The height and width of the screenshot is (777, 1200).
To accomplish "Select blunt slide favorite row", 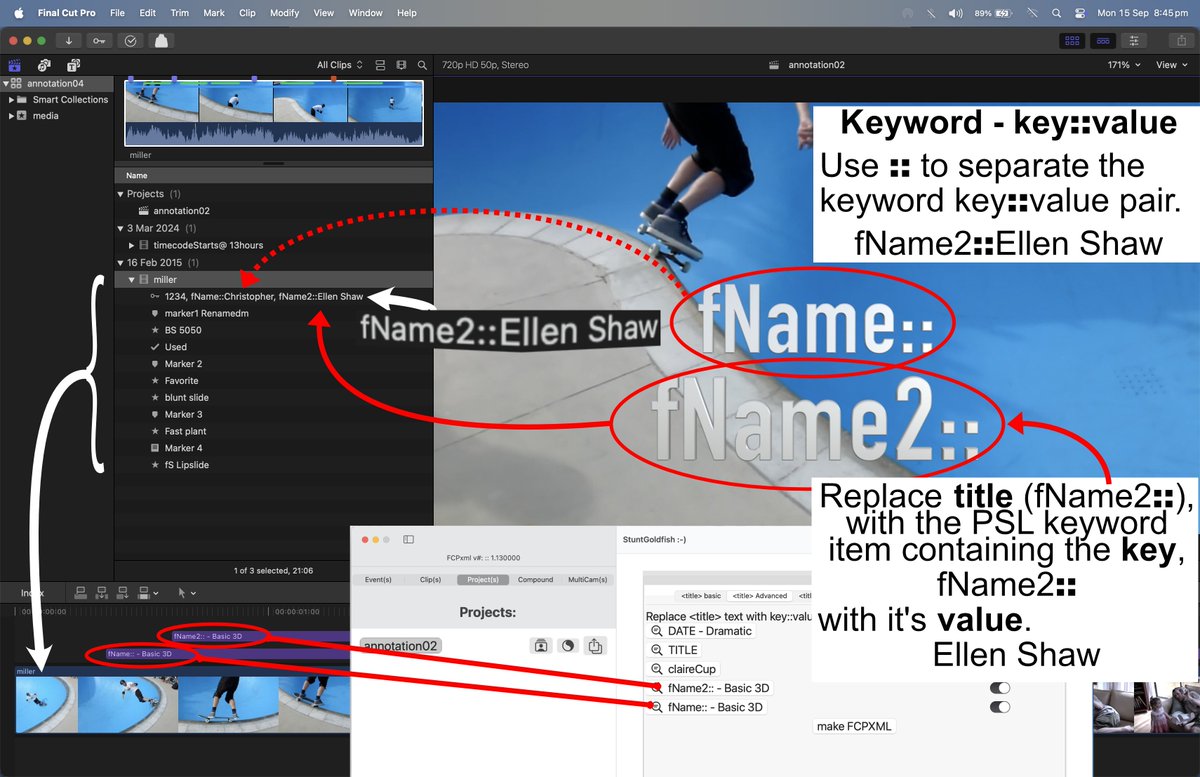I will tap(274, 398).
